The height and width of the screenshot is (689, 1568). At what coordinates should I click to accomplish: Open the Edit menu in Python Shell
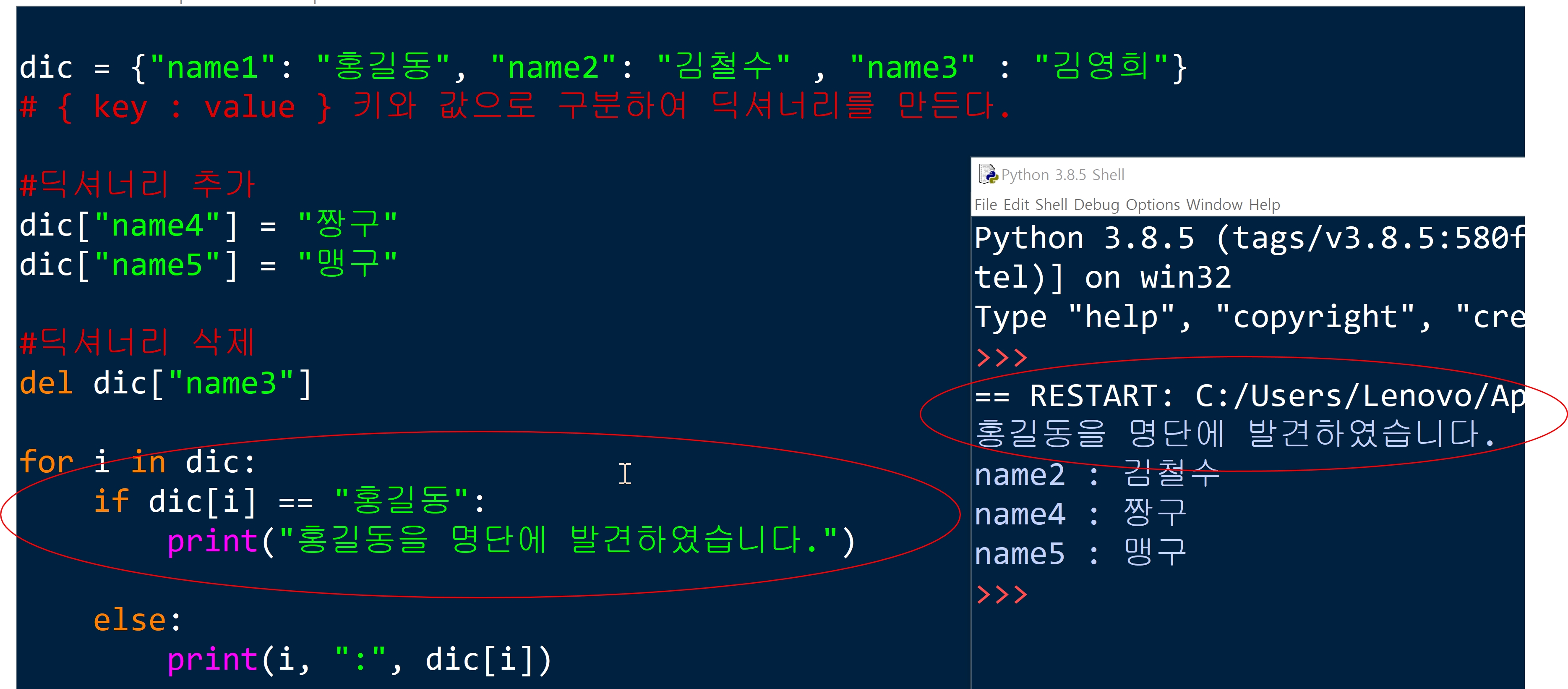1016,205
